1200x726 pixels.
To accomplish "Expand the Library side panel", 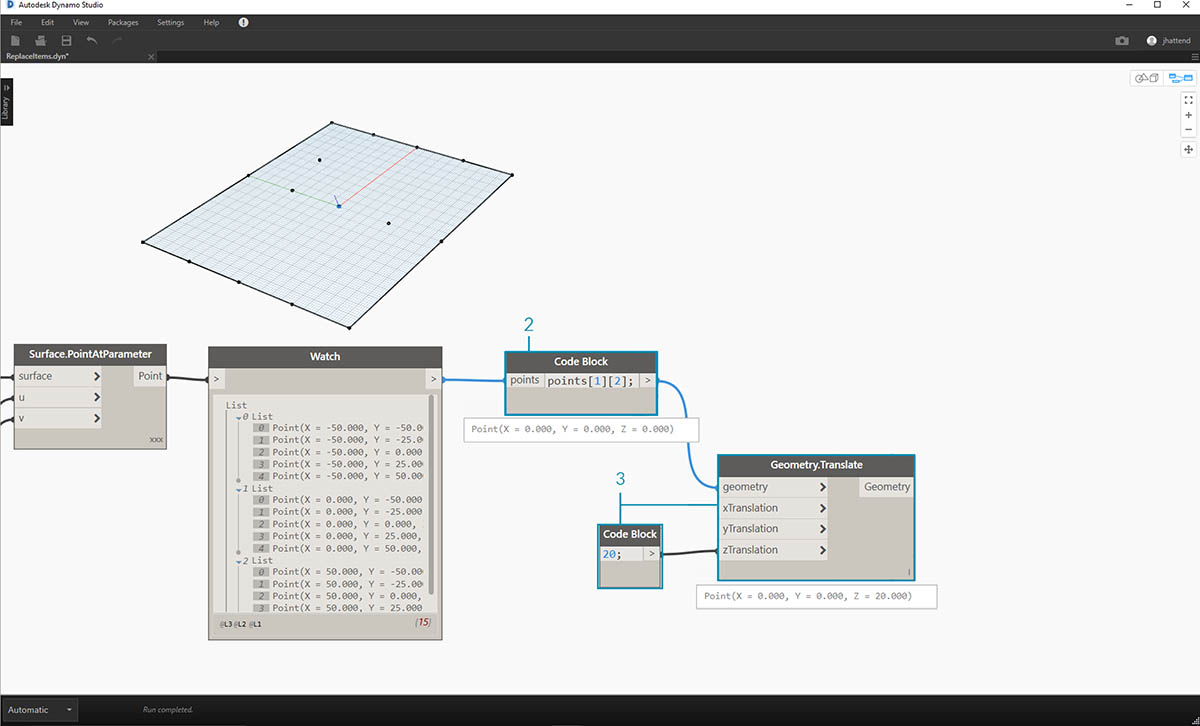I will click(6, 102).
